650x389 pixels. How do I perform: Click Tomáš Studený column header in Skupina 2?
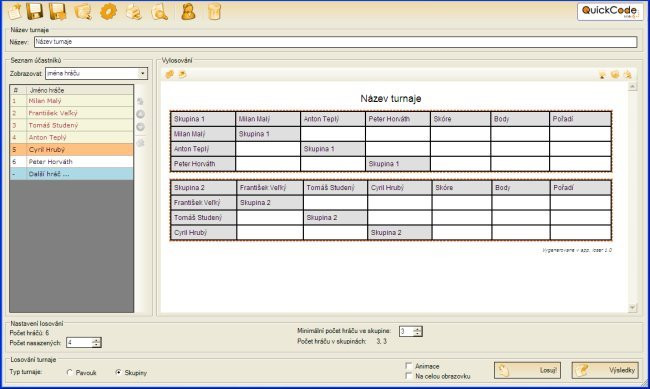pyautogui.click(x=335, y=188)
